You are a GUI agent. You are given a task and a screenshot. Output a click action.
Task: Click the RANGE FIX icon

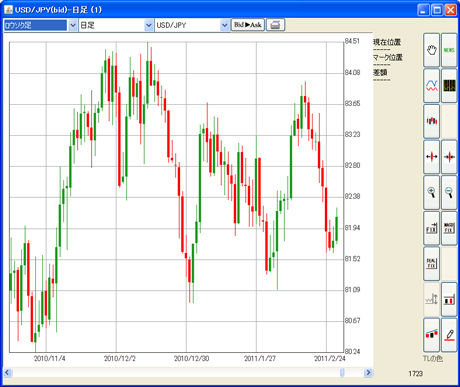[x=449, y=228]
